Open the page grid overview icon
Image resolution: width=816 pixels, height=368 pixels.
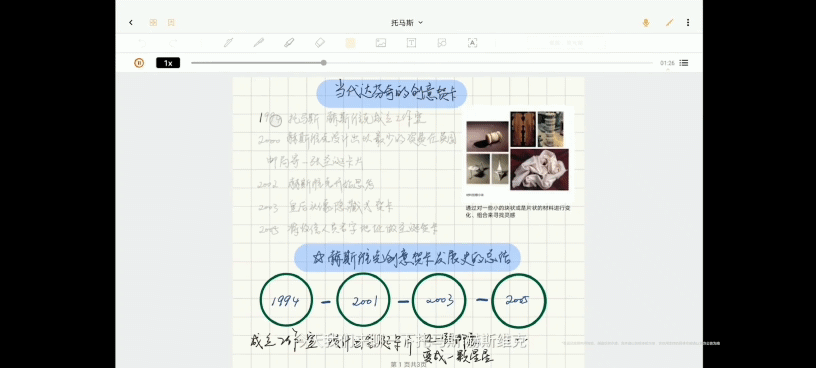[153, 22]
